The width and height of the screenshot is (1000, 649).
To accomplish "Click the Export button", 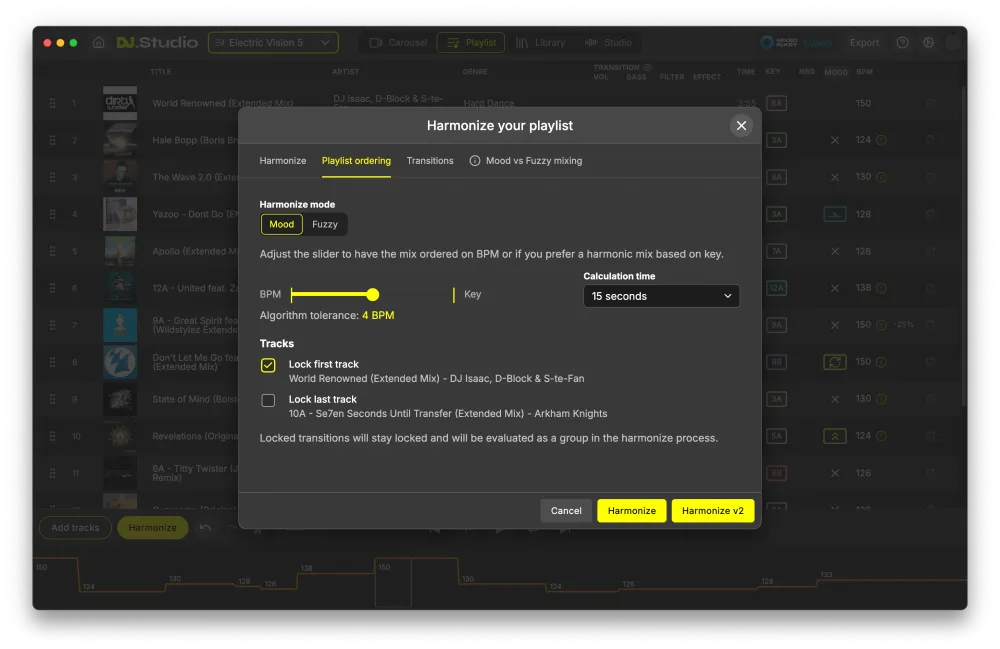I will [x=864, y=43].
